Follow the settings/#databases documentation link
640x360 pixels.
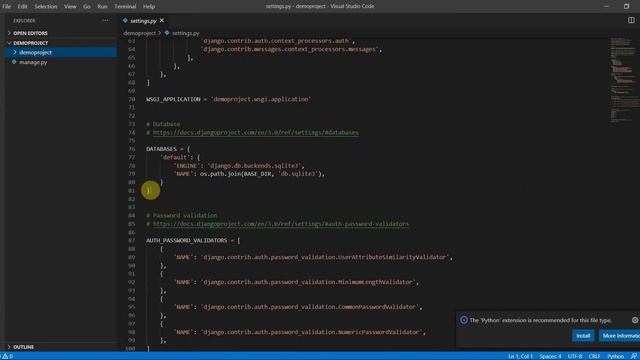click(256, 133)
